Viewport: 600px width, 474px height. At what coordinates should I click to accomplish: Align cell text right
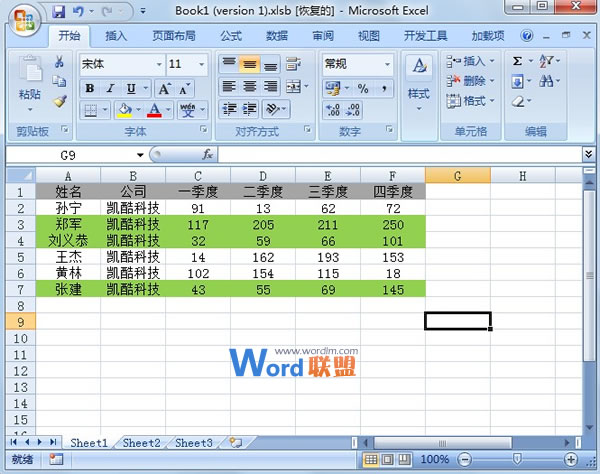click(270, 87)
